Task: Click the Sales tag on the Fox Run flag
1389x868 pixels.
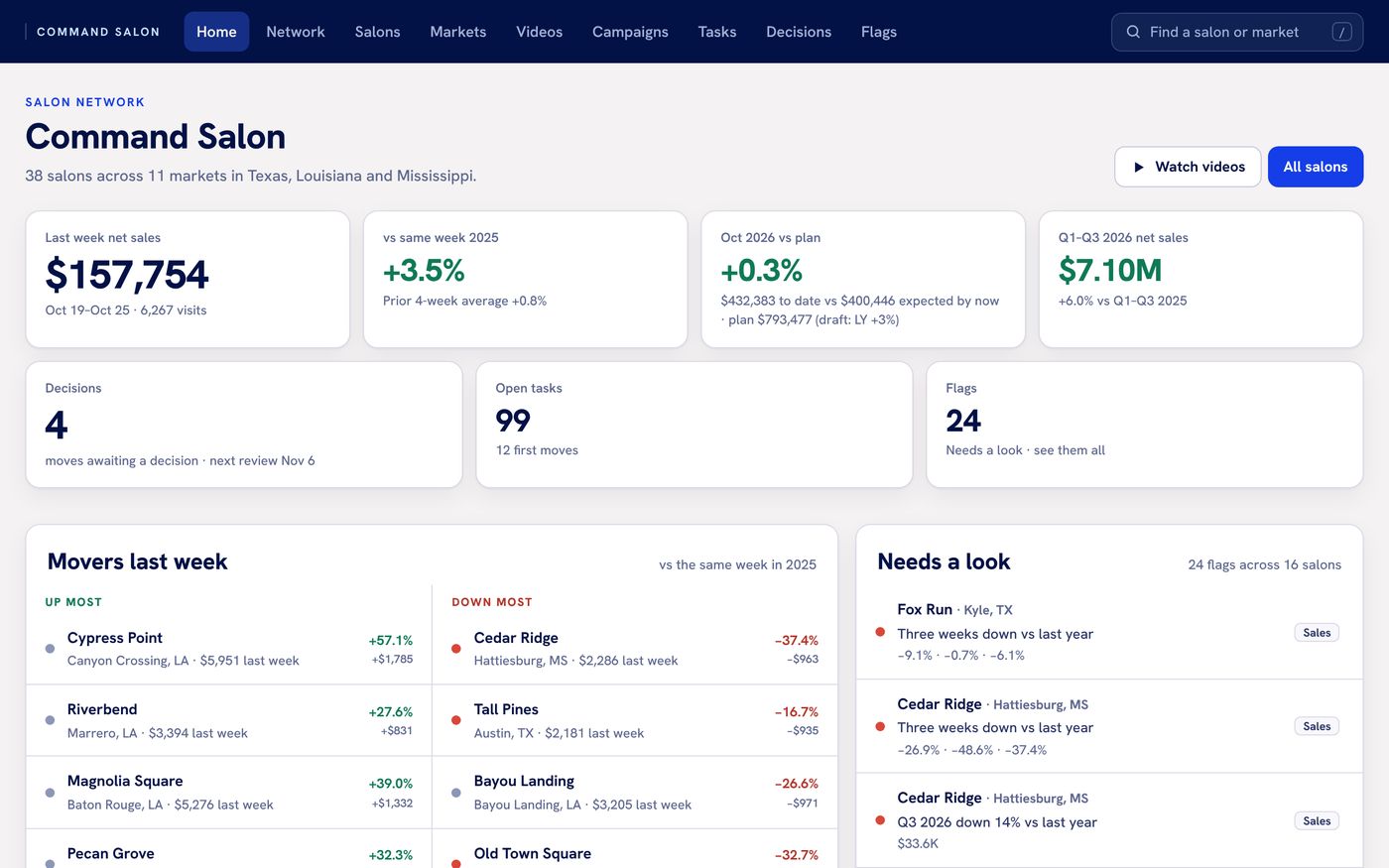Action: pyautogui.click(x=1317, y=633)
